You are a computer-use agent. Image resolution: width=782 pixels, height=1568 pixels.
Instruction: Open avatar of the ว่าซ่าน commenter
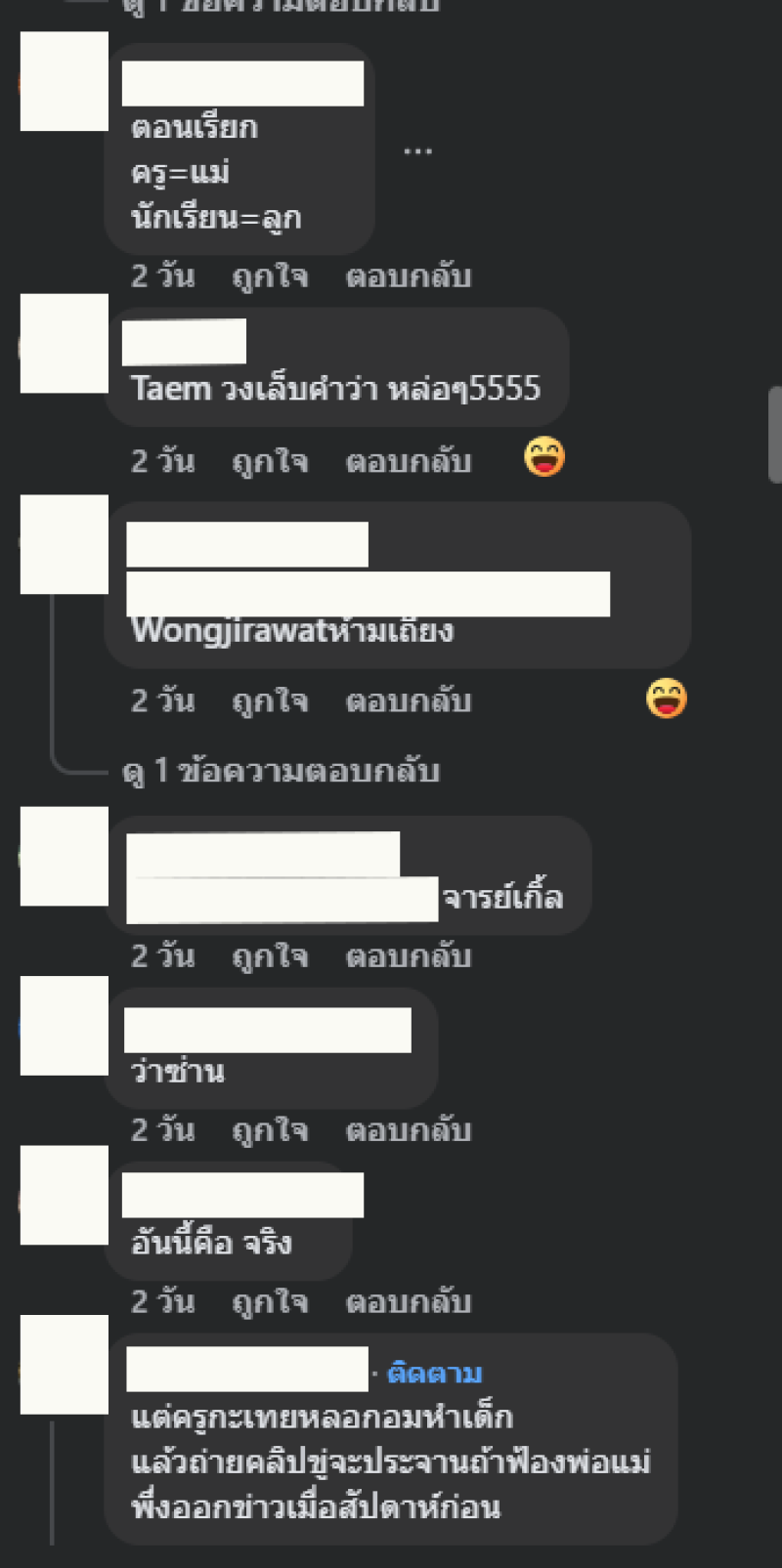tap(65, 1026)
